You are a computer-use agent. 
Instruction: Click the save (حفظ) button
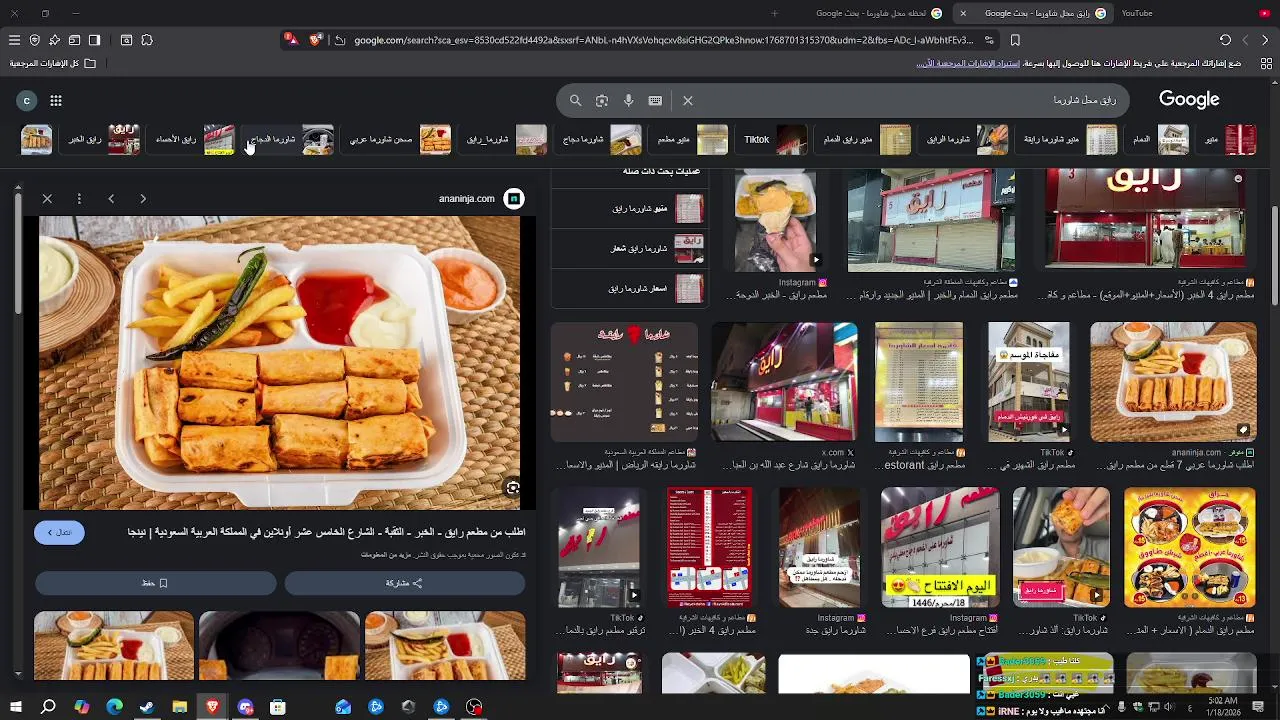pyautogui.click(x=155, y=583)
